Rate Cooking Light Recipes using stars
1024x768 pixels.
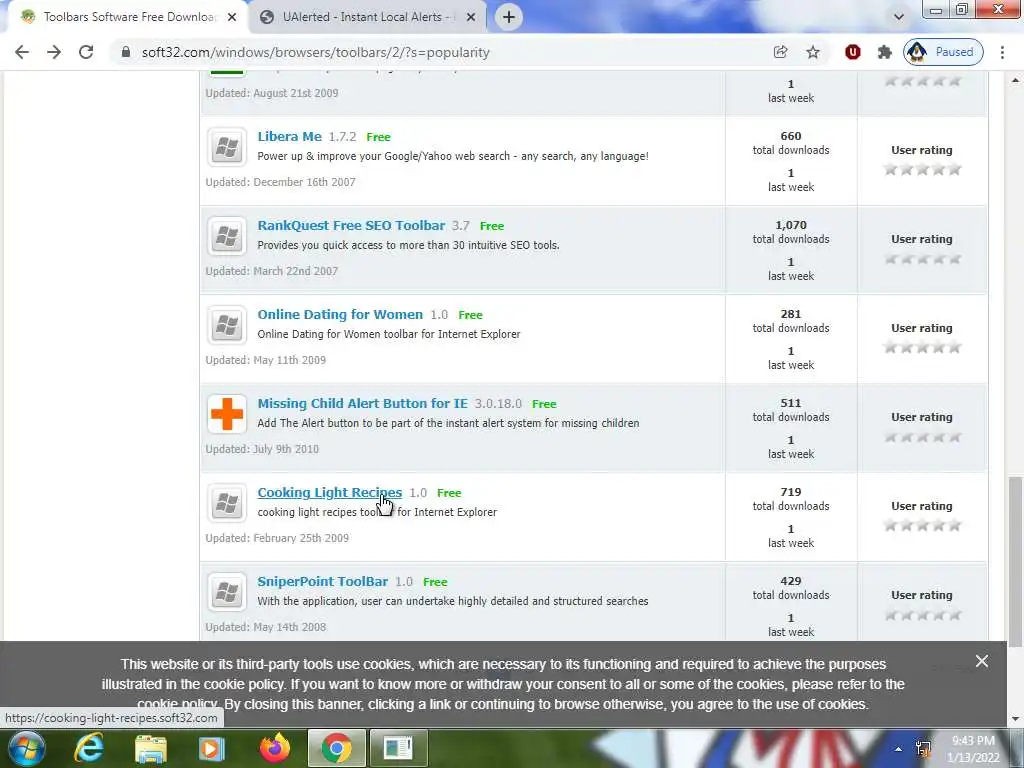point(922,526)
